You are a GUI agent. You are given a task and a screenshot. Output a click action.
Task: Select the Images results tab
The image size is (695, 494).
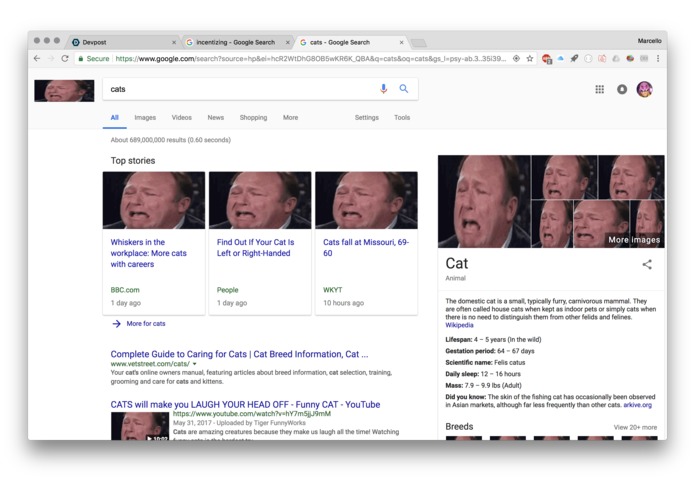pos(145,117)
